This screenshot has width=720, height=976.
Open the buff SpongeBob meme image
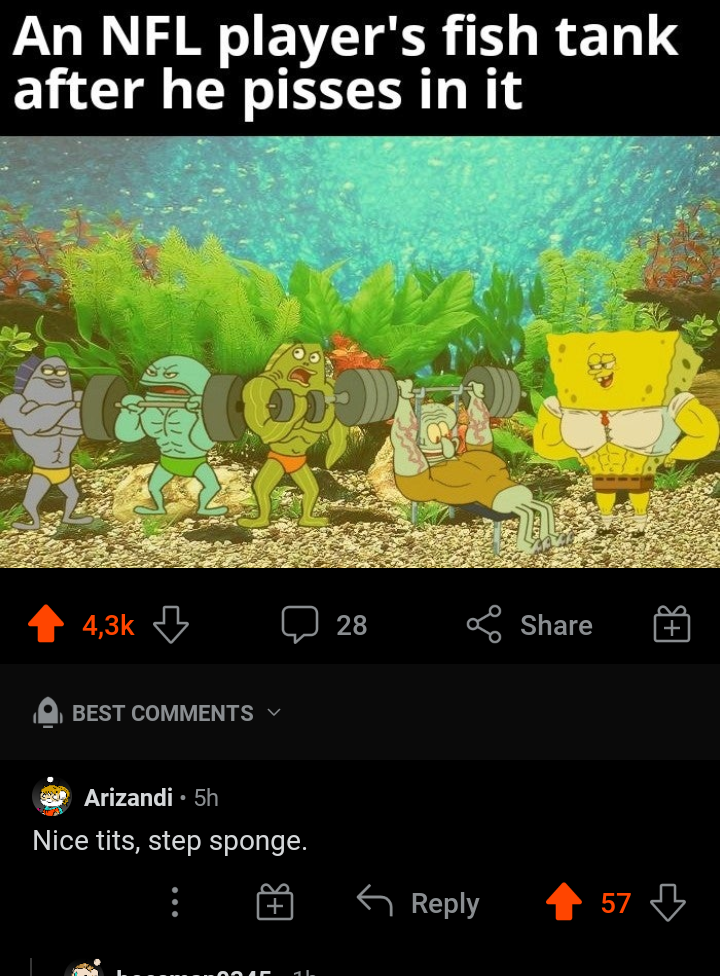[360, 352]
